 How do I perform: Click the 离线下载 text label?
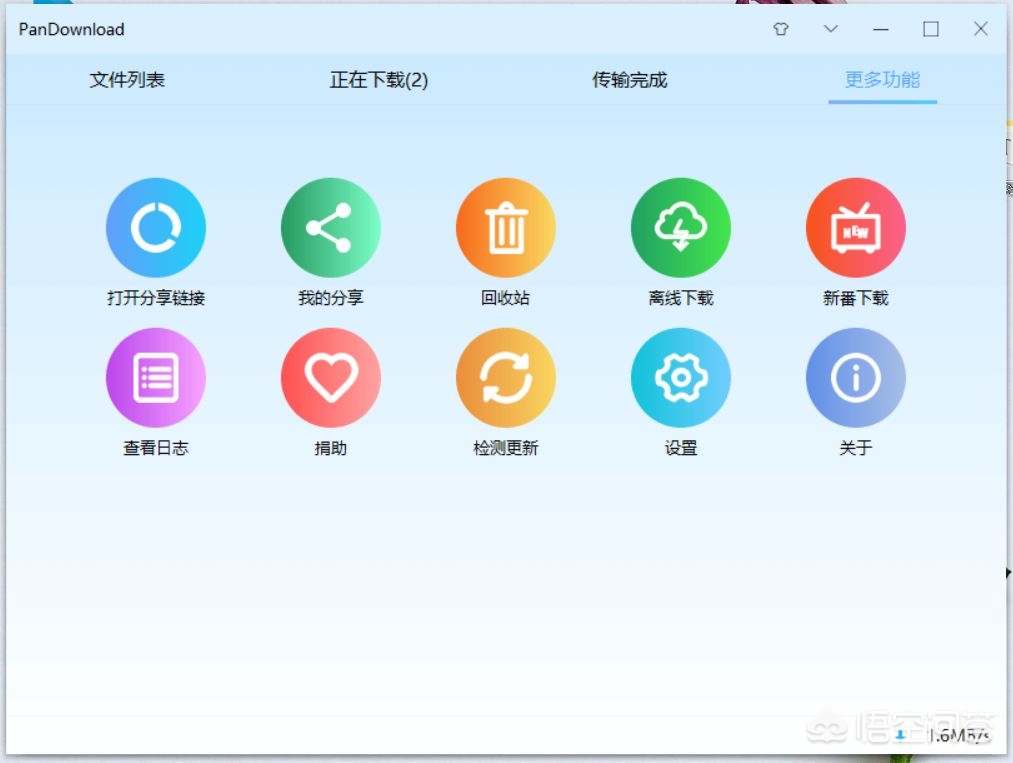tap(681, 298)
